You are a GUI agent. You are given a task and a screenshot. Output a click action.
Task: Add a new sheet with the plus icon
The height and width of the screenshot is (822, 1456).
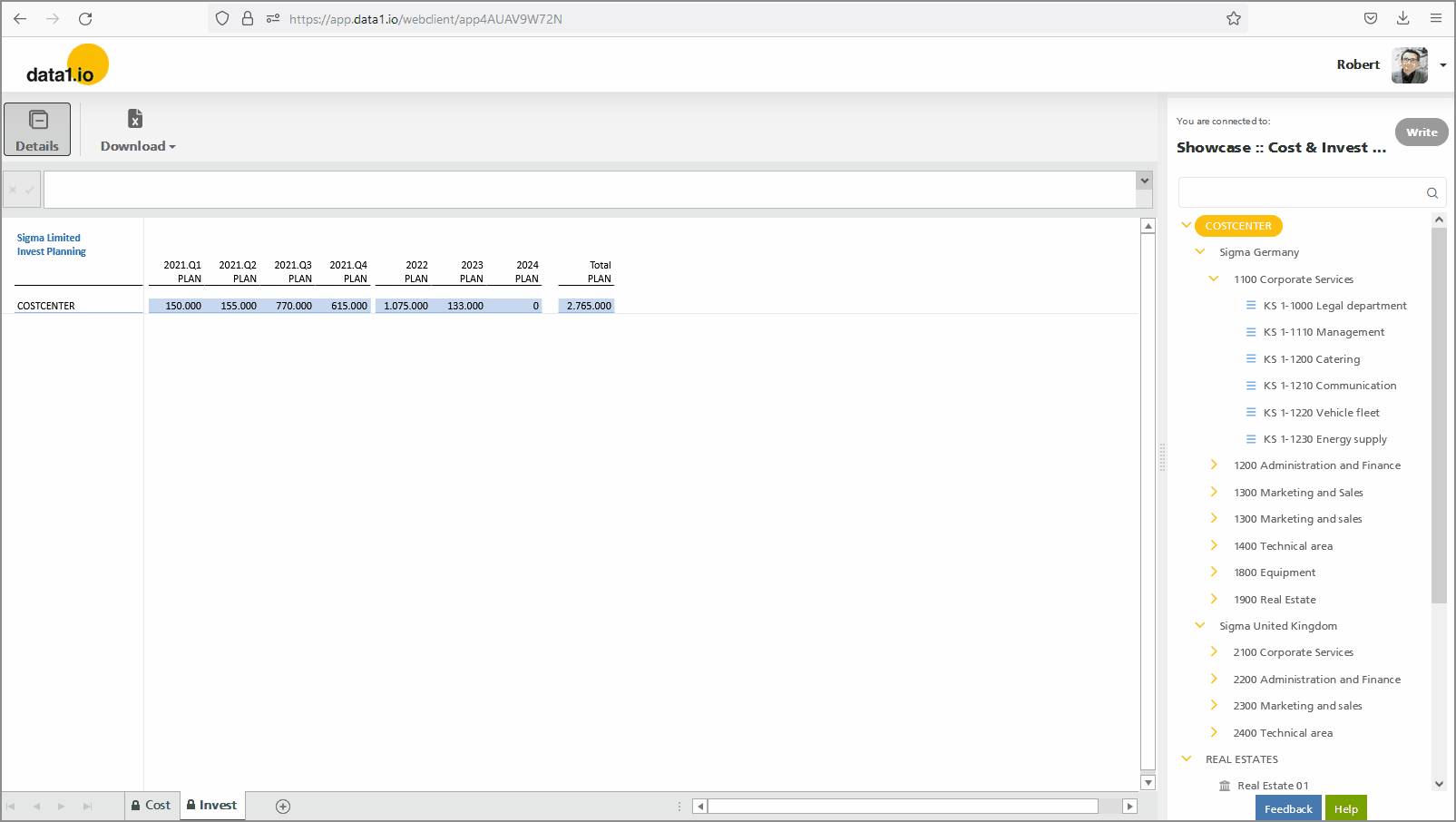click(x=281, y=806)
